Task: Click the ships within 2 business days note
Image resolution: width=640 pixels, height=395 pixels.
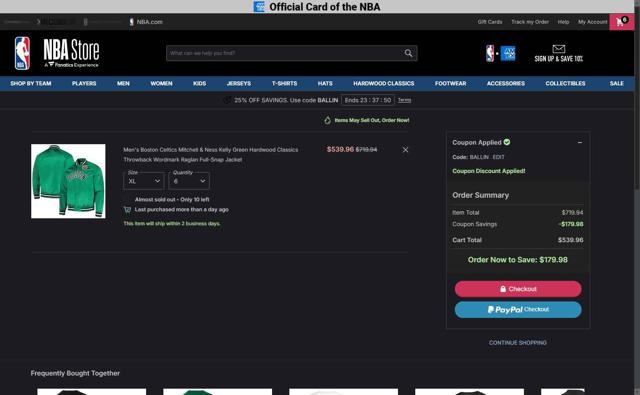Action: (172, 224)
